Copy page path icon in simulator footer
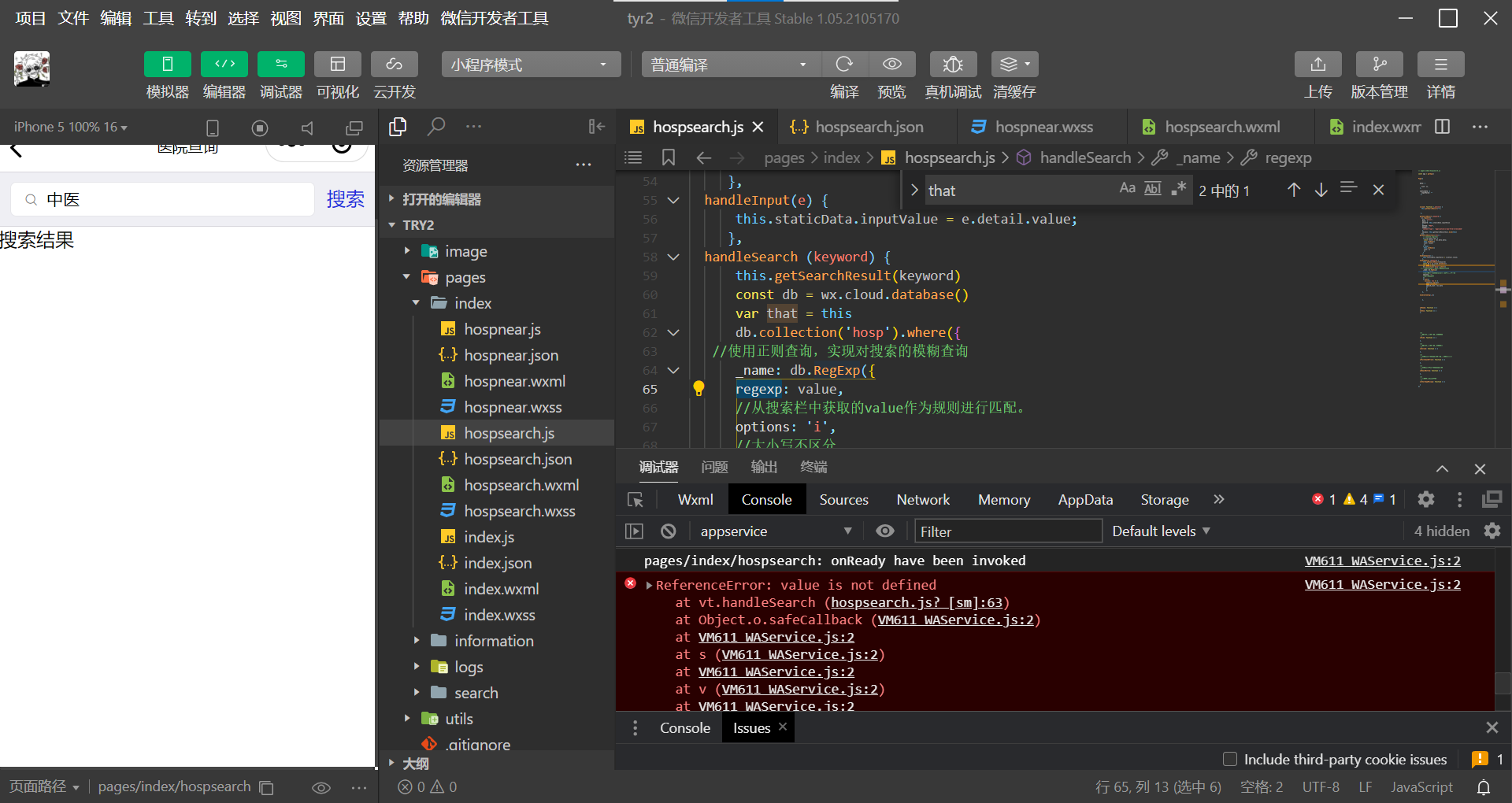 pyautogui.click(x=267, y=787)
